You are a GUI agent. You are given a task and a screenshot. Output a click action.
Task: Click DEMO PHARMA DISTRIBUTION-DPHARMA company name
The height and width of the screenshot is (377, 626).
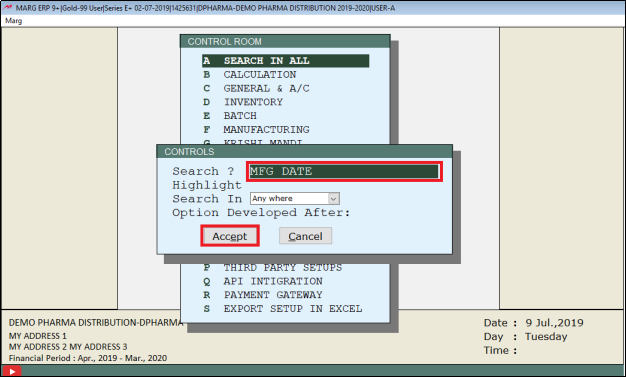[x=96, y=322]
